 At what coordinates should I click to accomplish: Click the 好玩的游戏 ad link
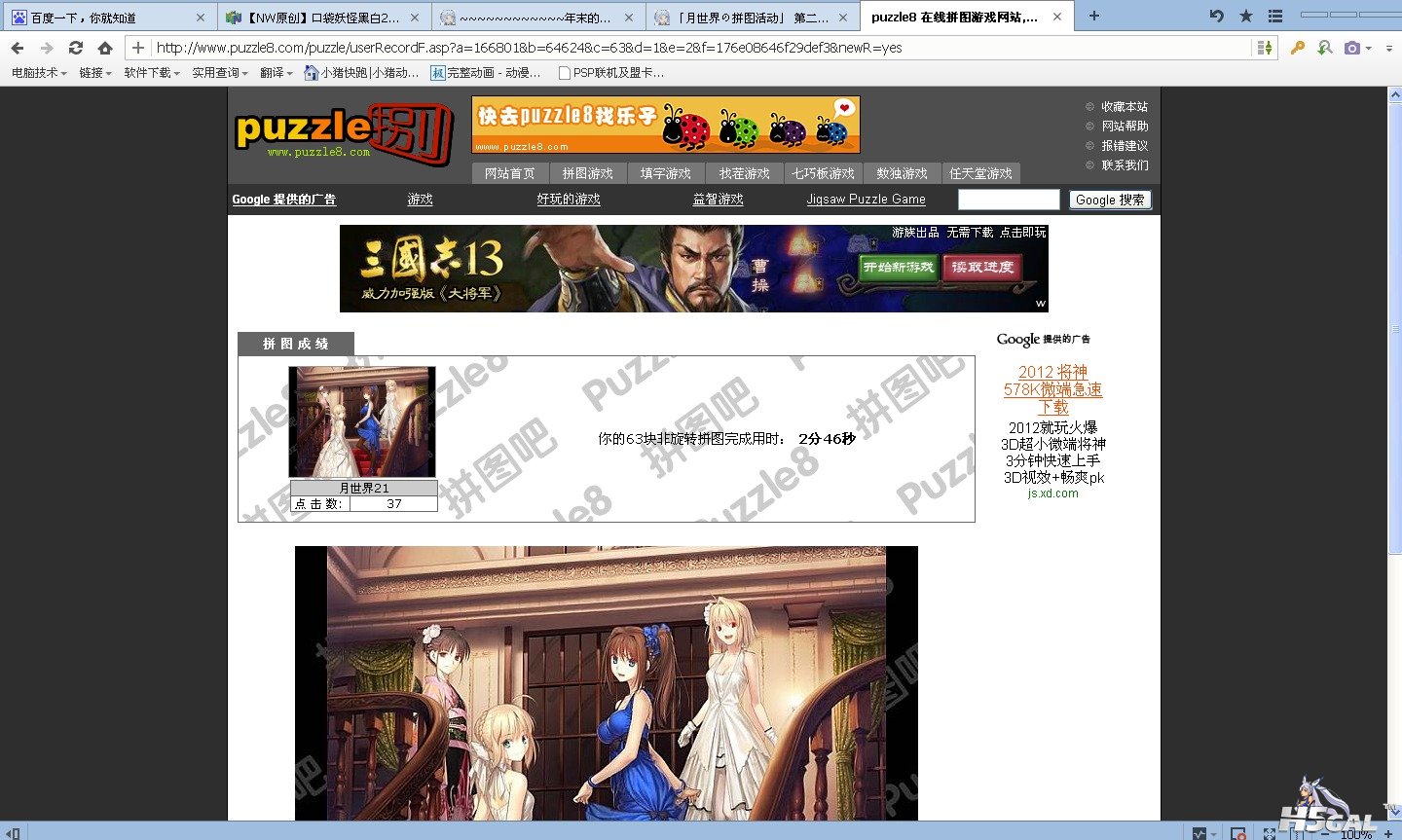point(569,200)
